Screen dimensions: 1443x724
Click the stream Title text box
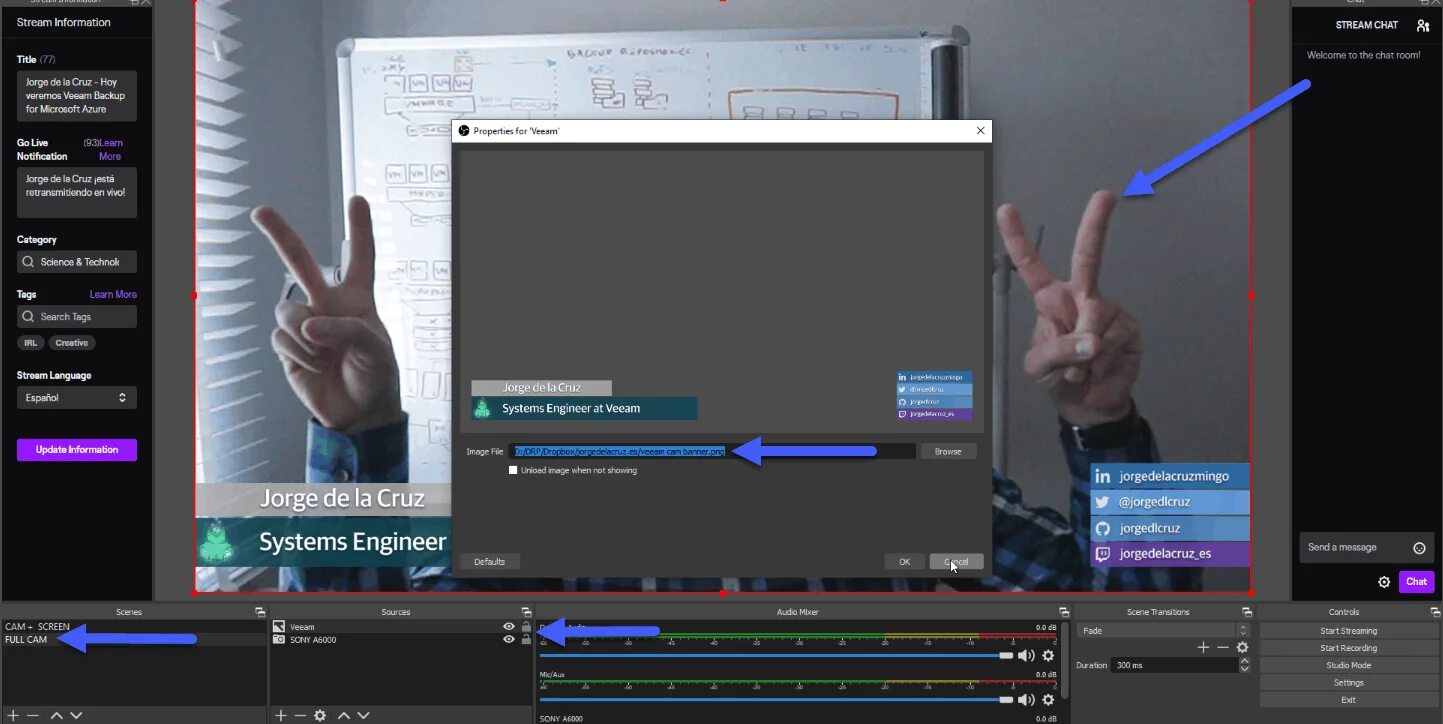point(77,96)
